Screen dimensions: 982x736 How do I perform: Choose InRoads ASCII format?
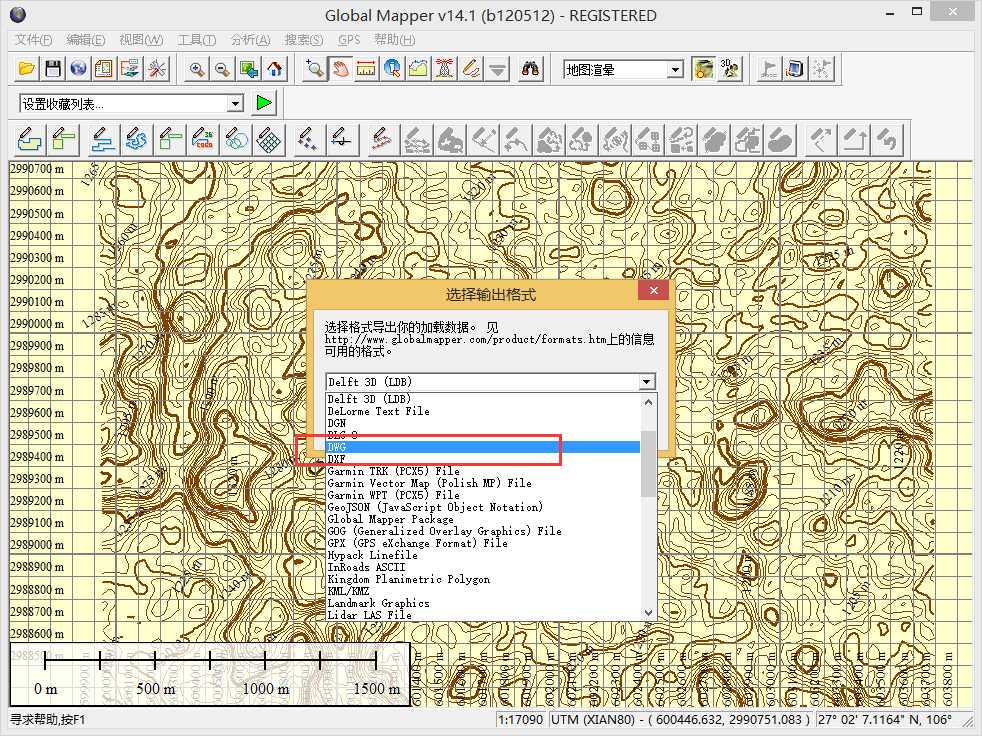(x=483, y=567)
